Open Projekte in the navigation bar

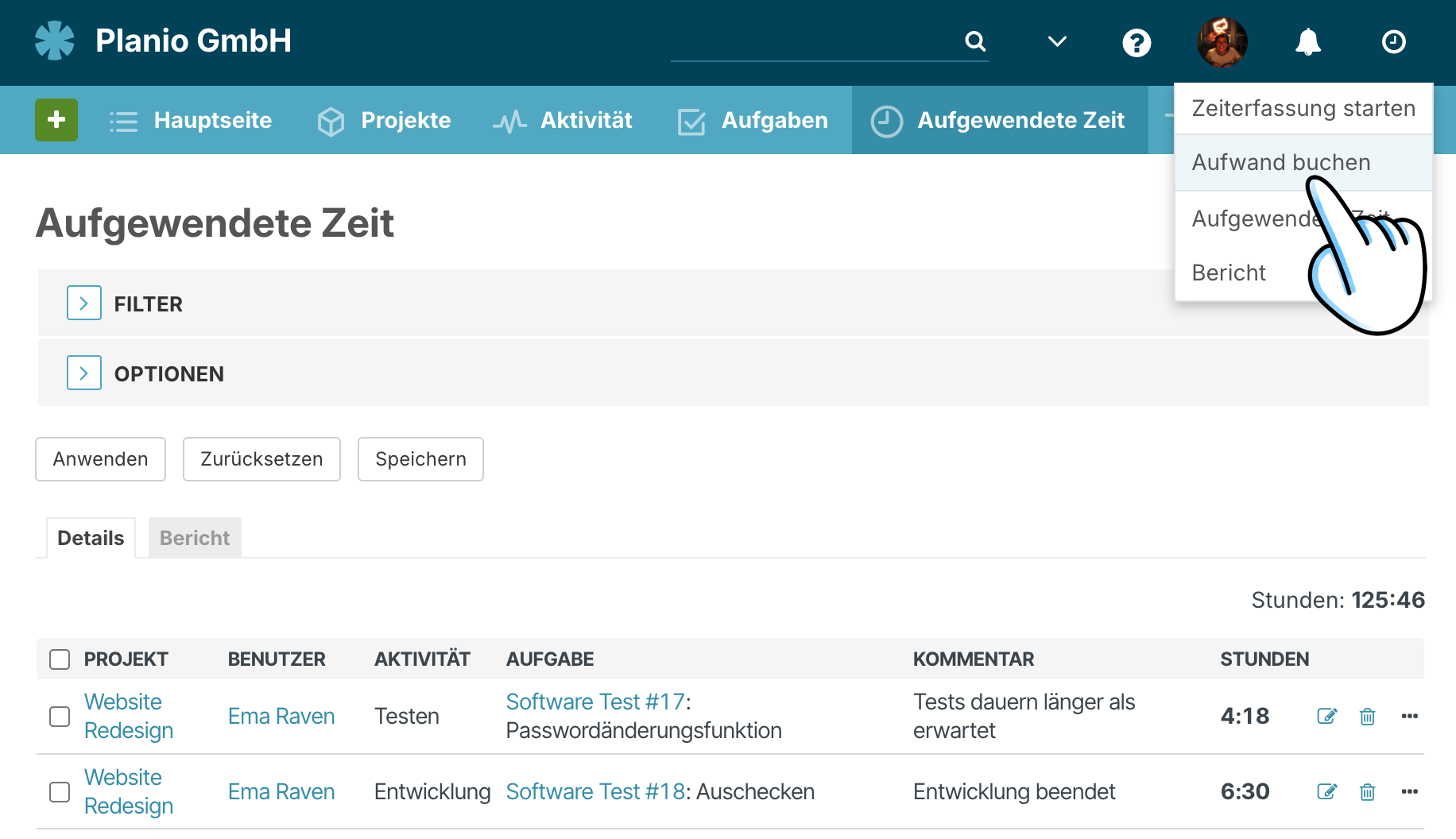[384, 120]
